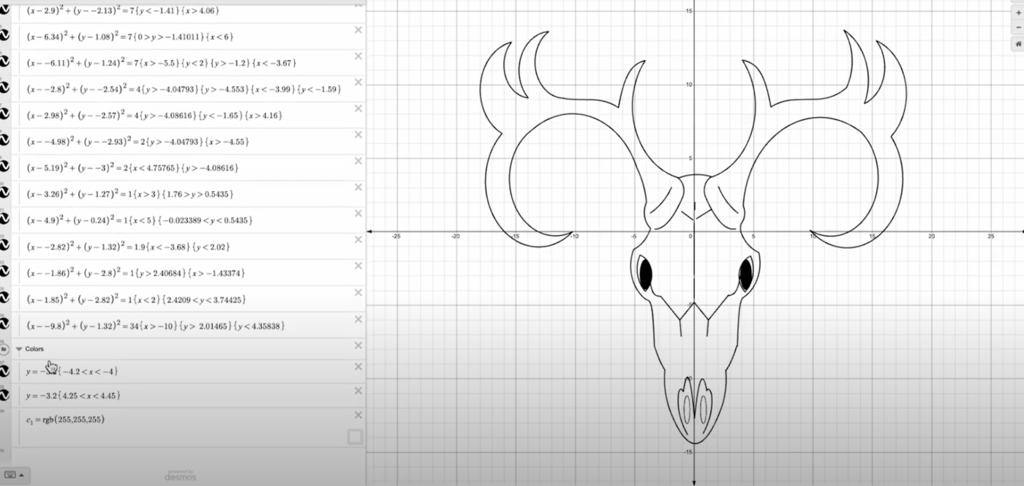Screen dimensions: 1024x486
Task: Click the Colors folder icon
Action: 4,349
